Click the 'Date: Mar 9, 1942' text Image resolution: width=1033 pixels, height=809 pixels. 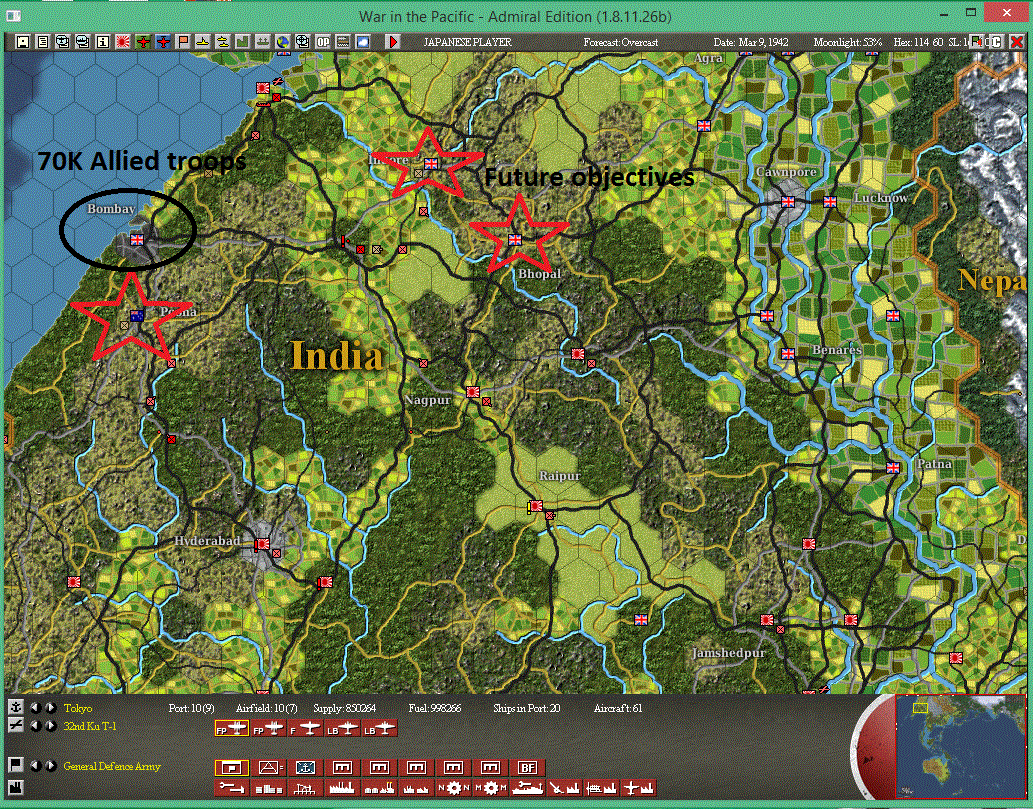pyautogui.click(x=750, y=42)
